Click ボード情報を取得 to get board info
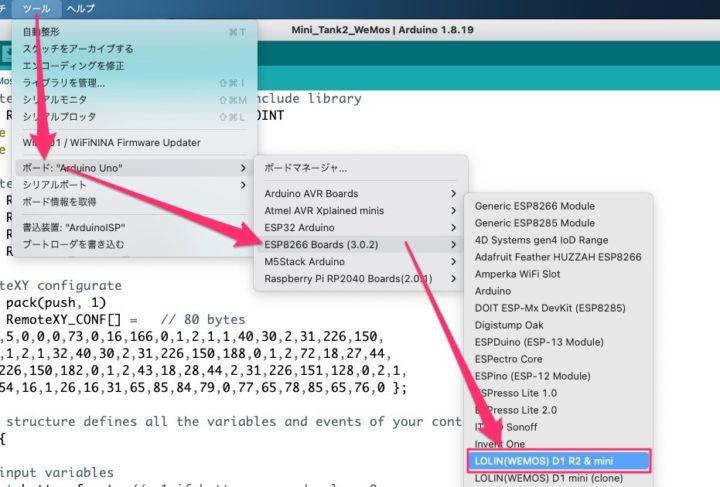Image resolution: width=720 pixels, height=487 pixels. tap(60, 201)
